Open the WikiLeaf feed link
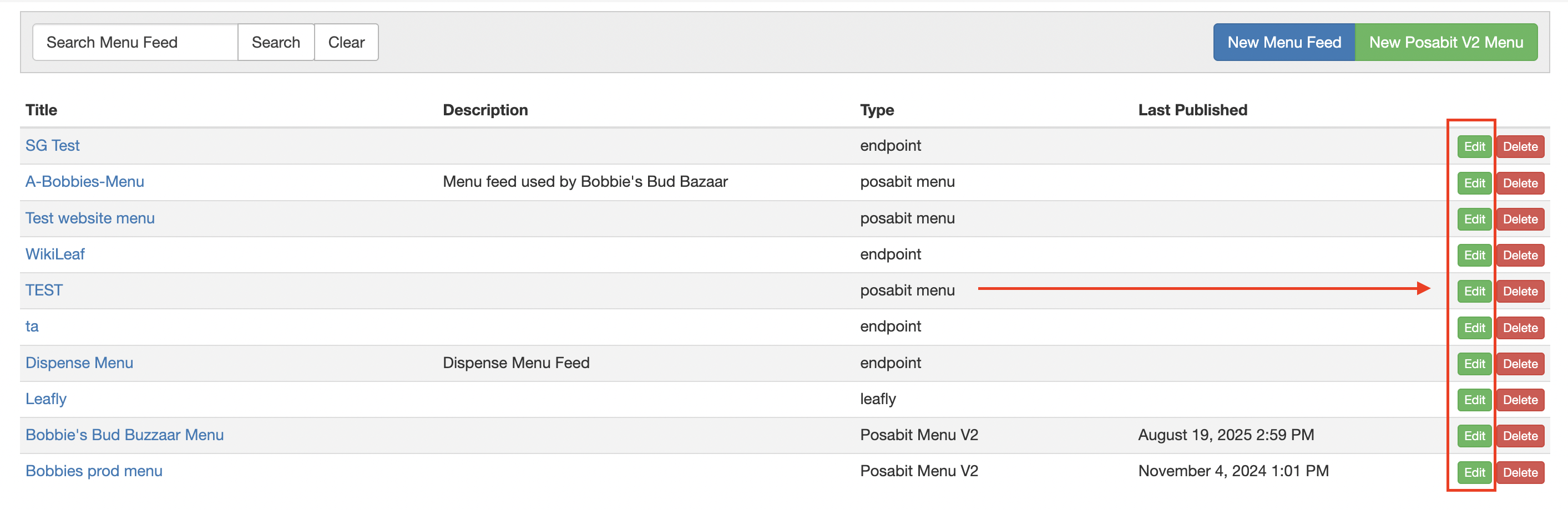Image resolution: width=1568 pixels, height=510 pixels. 55,254
